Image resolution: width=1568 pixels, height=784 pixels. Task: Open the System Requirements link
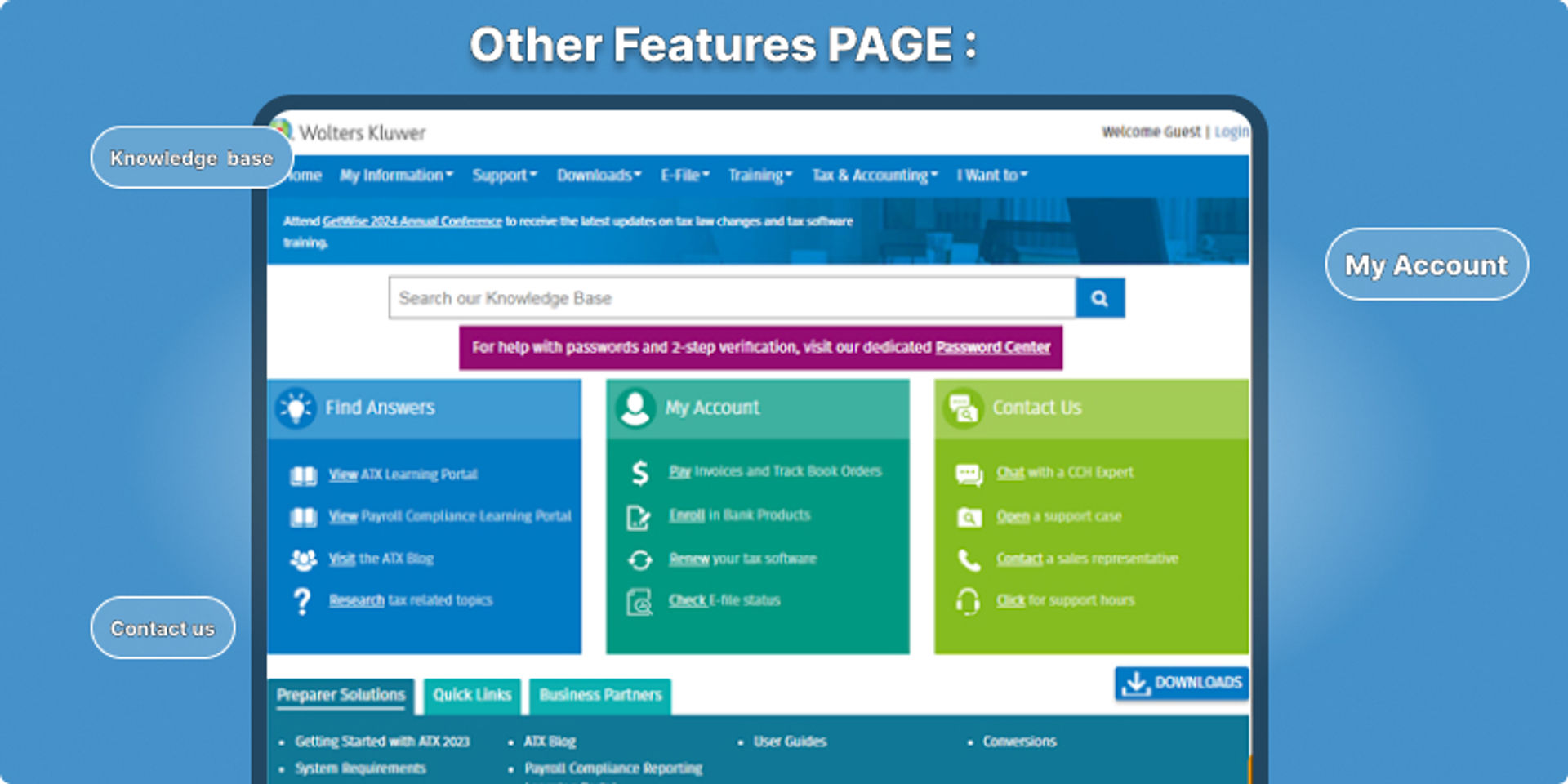tap(360, 769)
